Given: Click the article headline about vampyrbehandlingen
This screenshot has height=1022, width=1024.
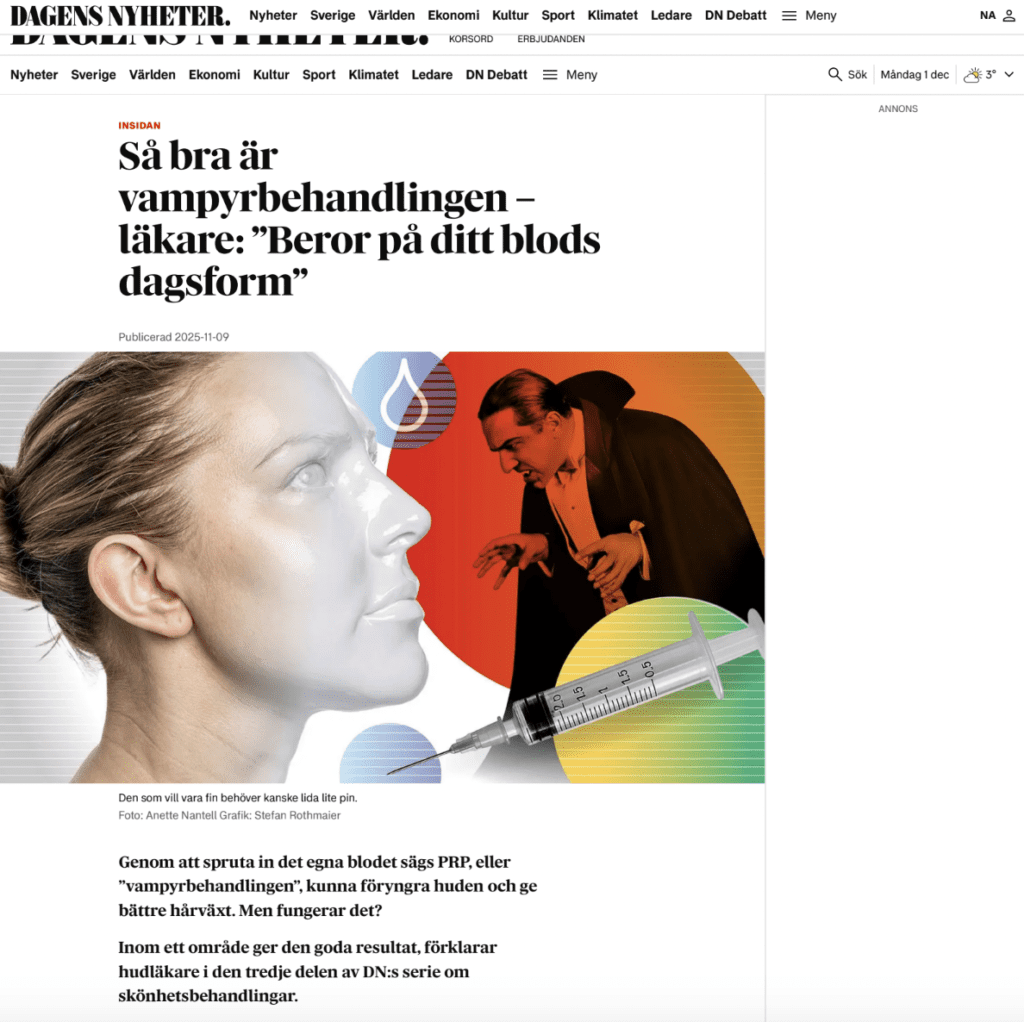Looking at the screenshot, I should [359, 219].
